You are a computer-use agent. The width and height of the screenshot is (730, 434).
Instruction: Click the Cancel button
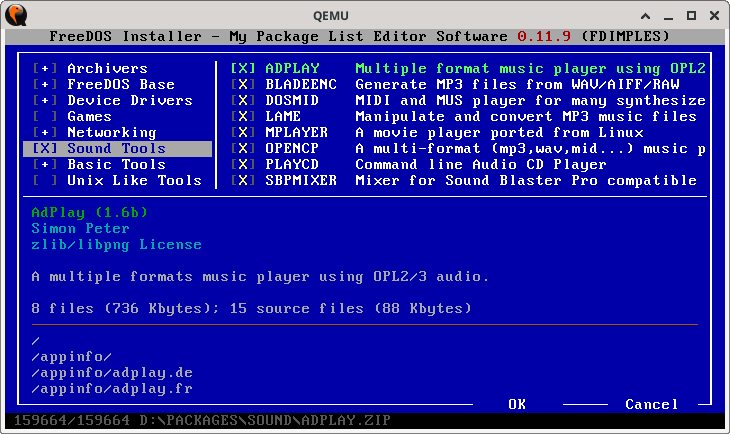[652, 404]
